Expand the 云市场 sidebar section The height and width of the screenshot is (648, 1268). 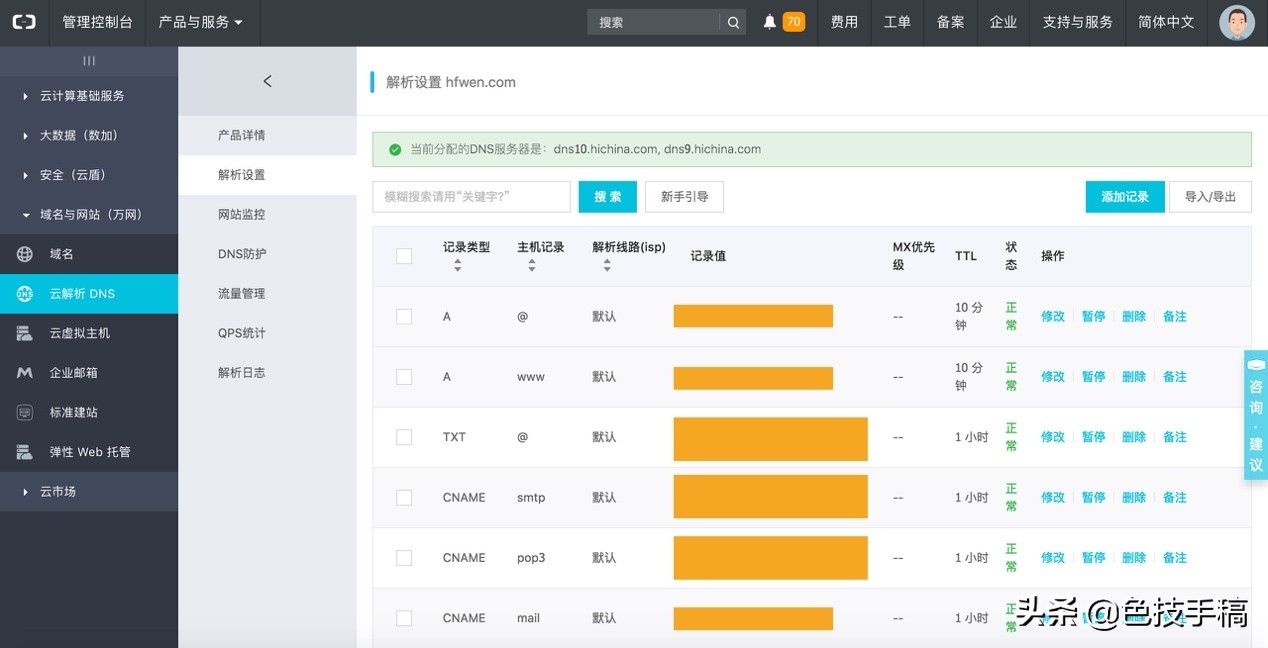(x=57, y=491)
